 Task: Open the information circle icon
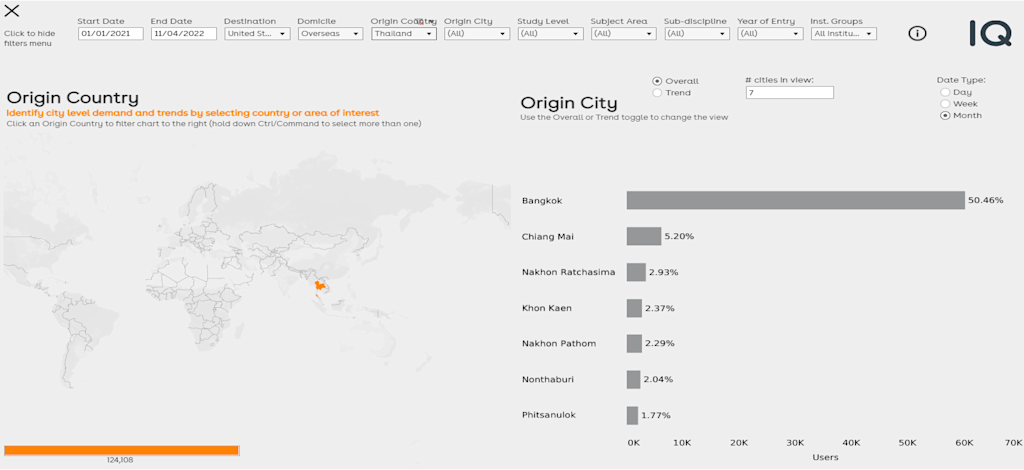coord(917,33)
